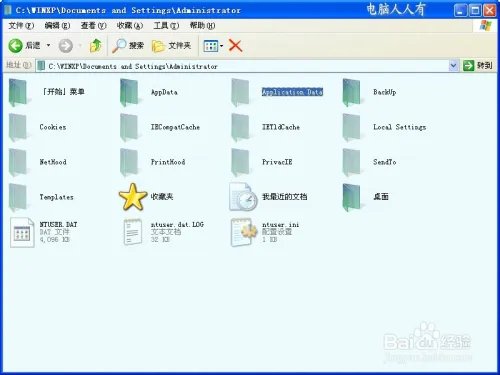Viewport: 500px width, 375px height.
Task: Select the Templates folder icon
Action: pyautogui.click(x=19, y=197)
